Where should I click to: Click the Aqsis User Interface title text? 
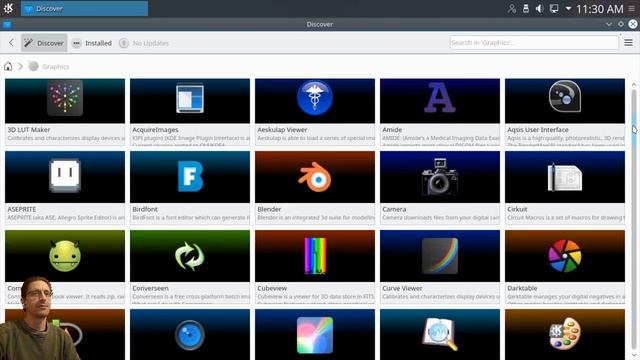pyautogui.click(x=538, y=129)
